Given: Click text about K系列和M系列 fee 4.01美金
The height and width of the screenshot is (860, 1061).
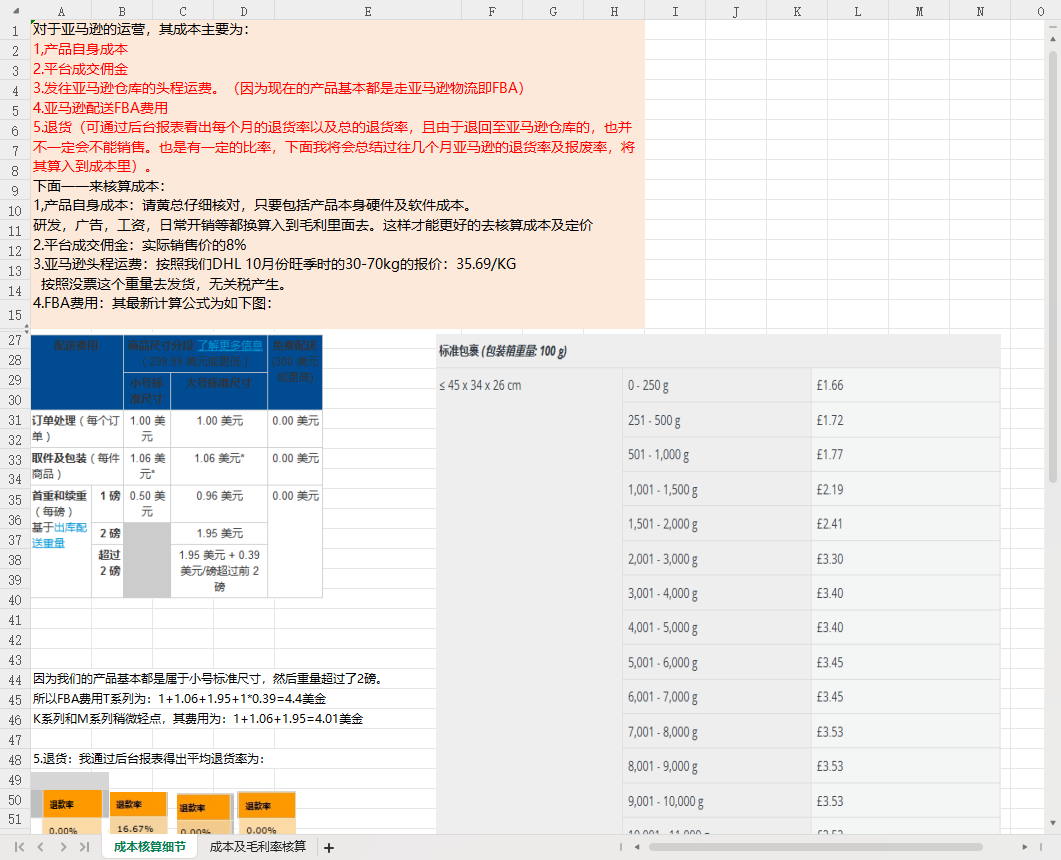Looking at the screenshot, I should [198, 719].
